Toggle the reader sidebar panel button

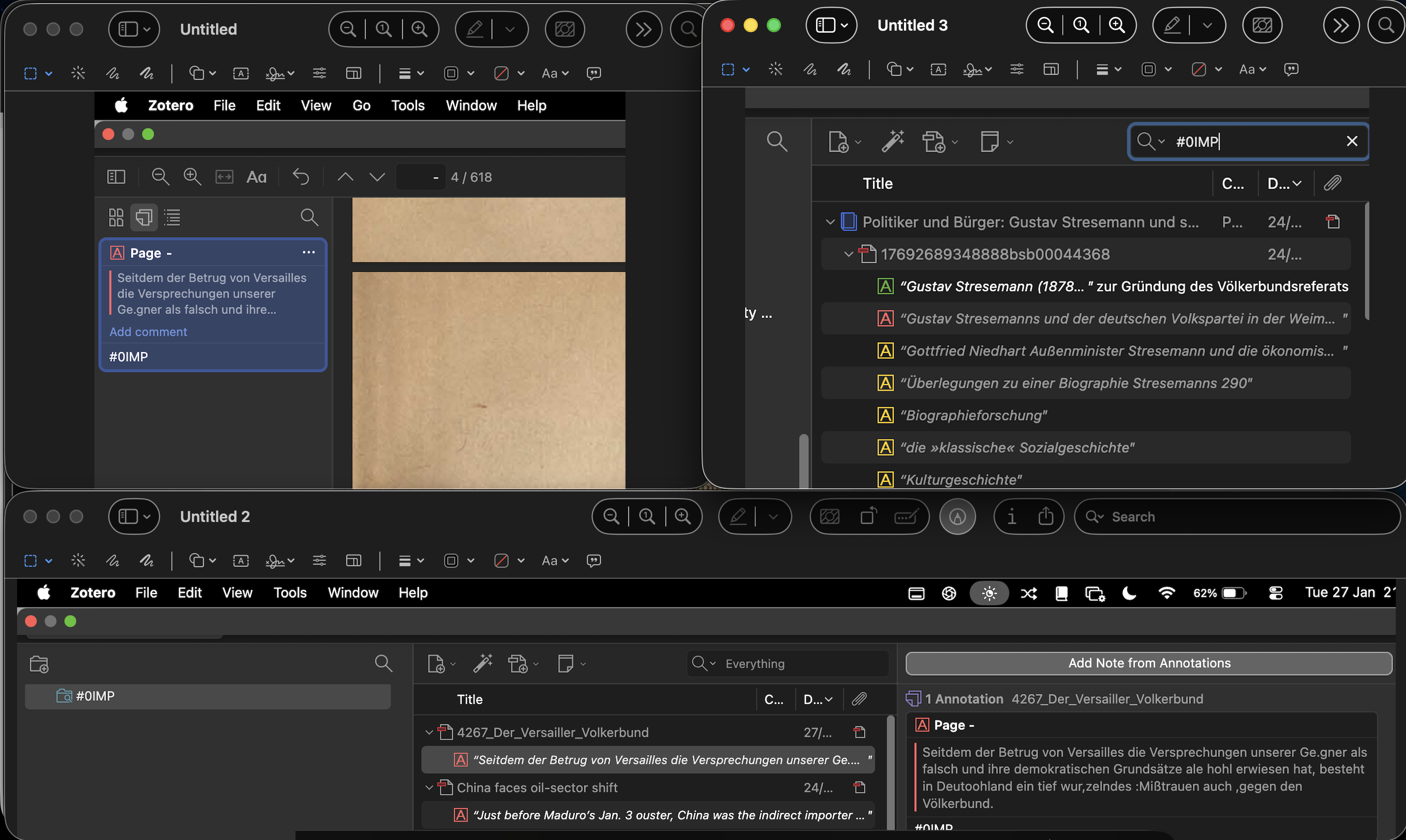[x=116, y=177]
